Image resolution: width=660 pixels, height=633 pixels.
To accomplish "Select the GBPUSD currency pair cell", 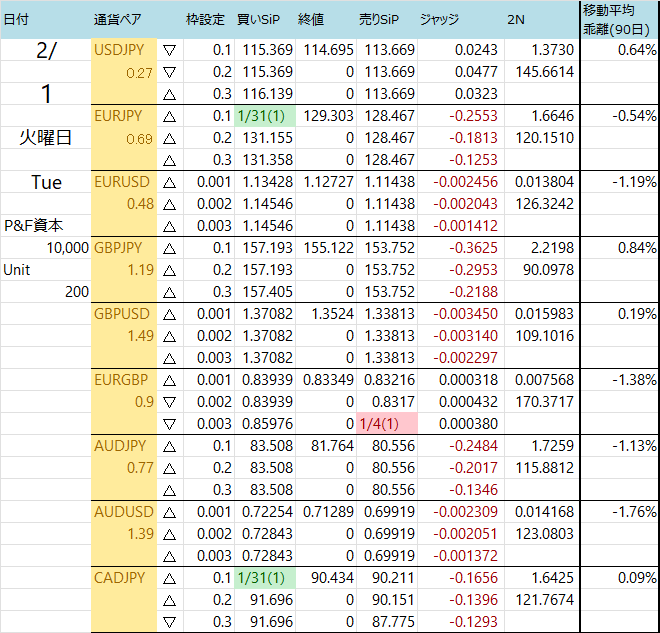I will pyautogui.click(x=122, y=314).
